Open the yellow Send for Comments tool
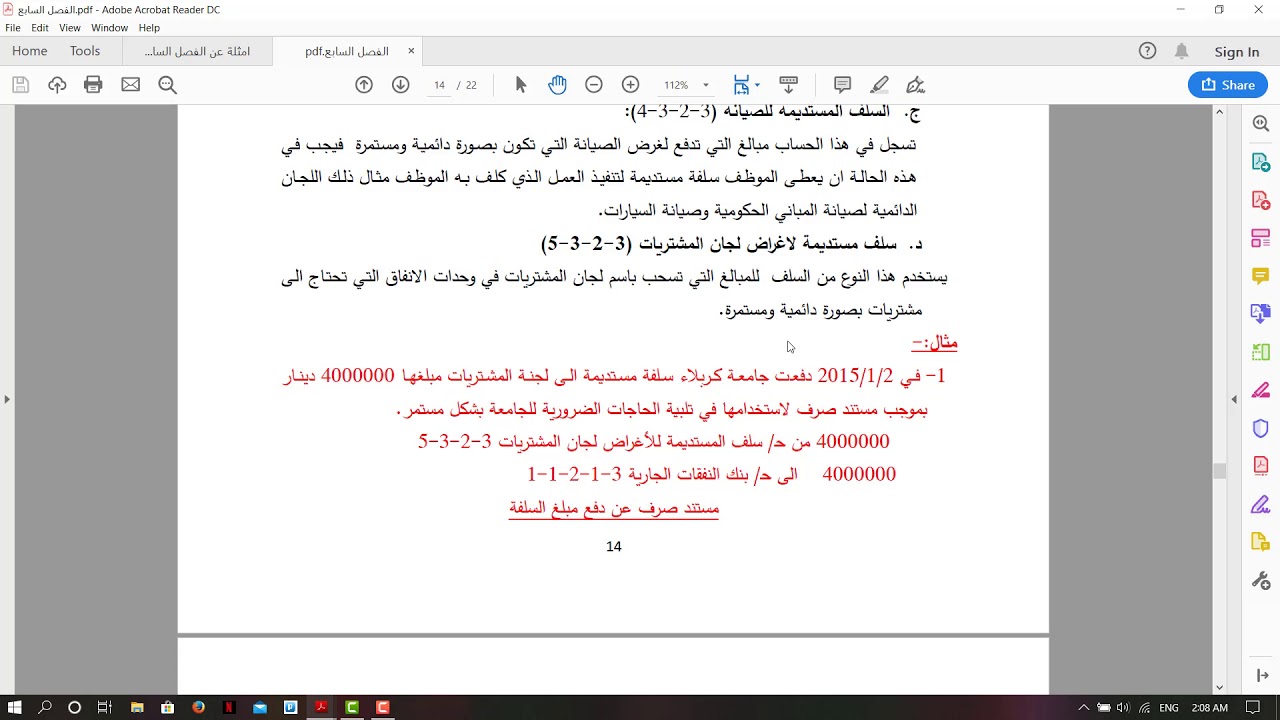Image resolution: width=1280 pixels, height=720 pixels. coord(1260,542)
